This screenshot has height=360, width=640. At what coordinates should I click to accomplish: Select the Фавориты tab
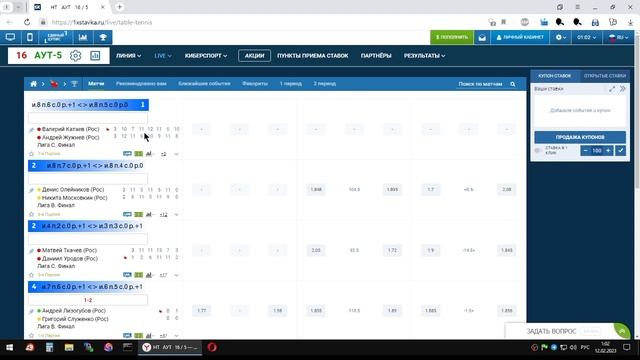(255, 84)
